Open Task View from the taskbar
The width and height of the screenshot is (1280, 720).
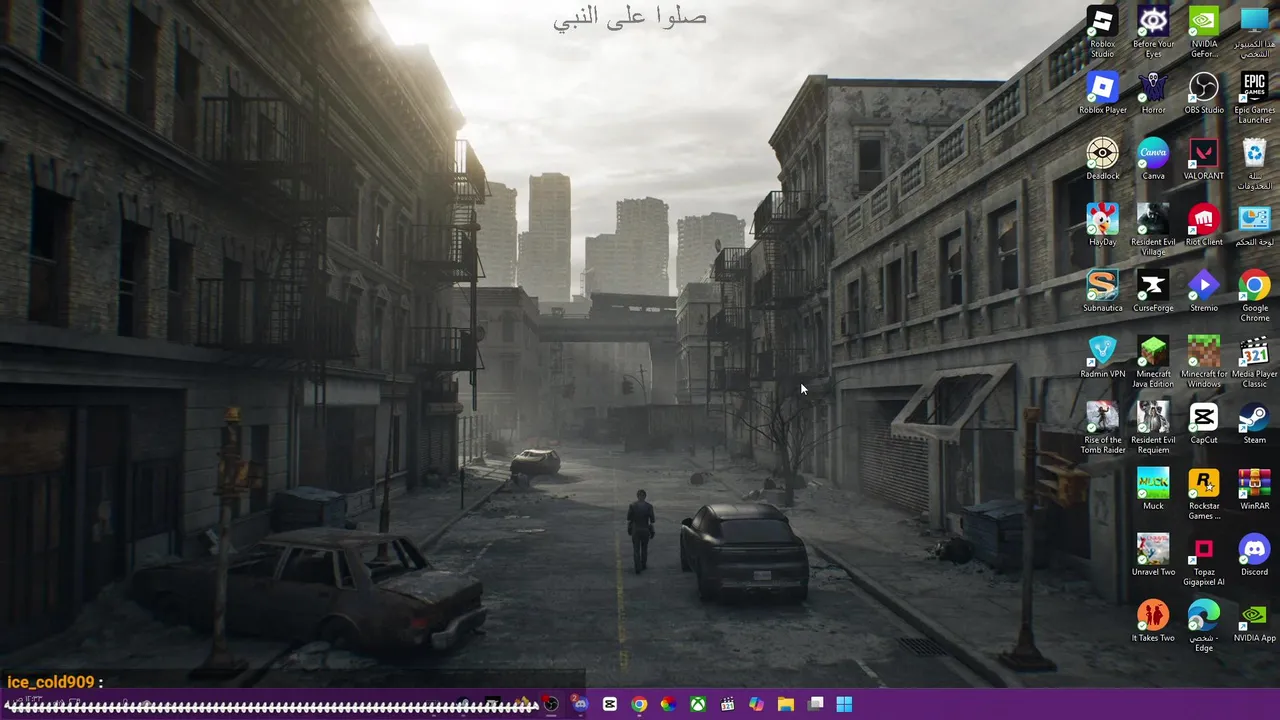(x=815, y=704)
